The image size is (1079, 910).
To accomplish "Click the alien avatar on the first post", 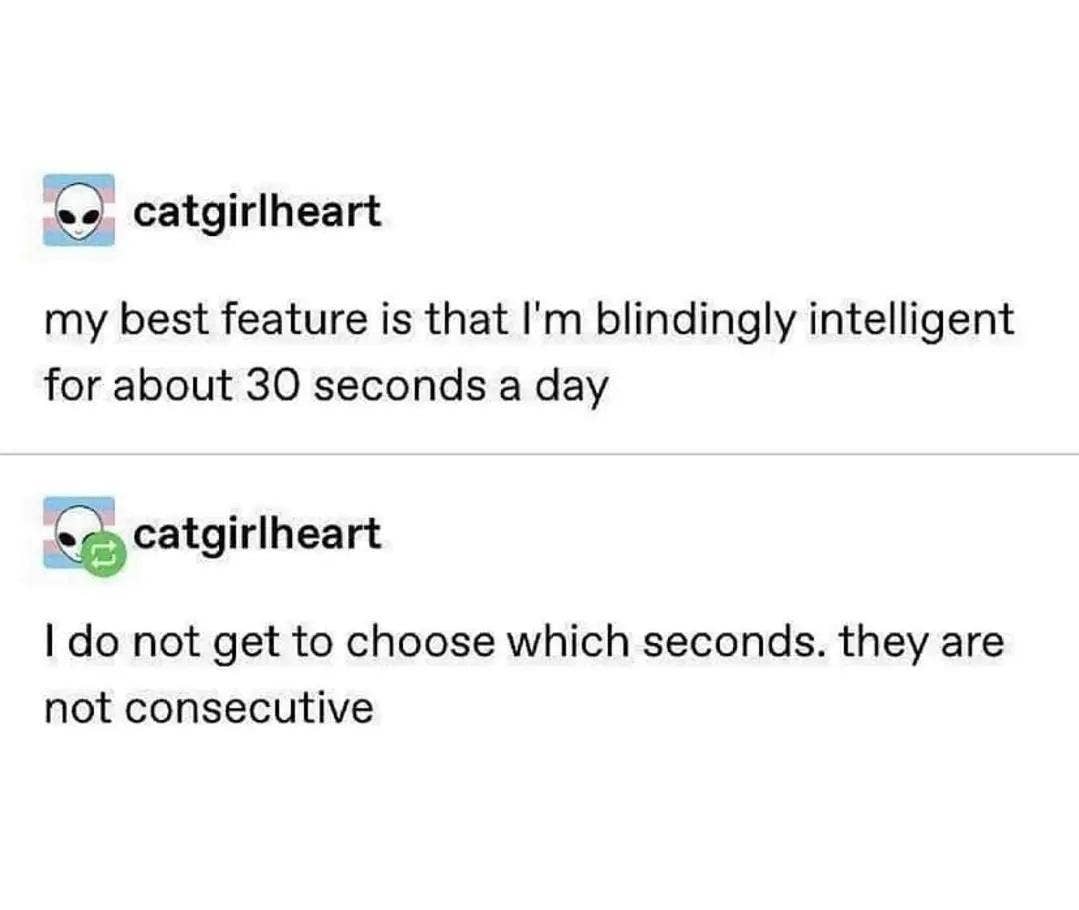I will [79, 211].
